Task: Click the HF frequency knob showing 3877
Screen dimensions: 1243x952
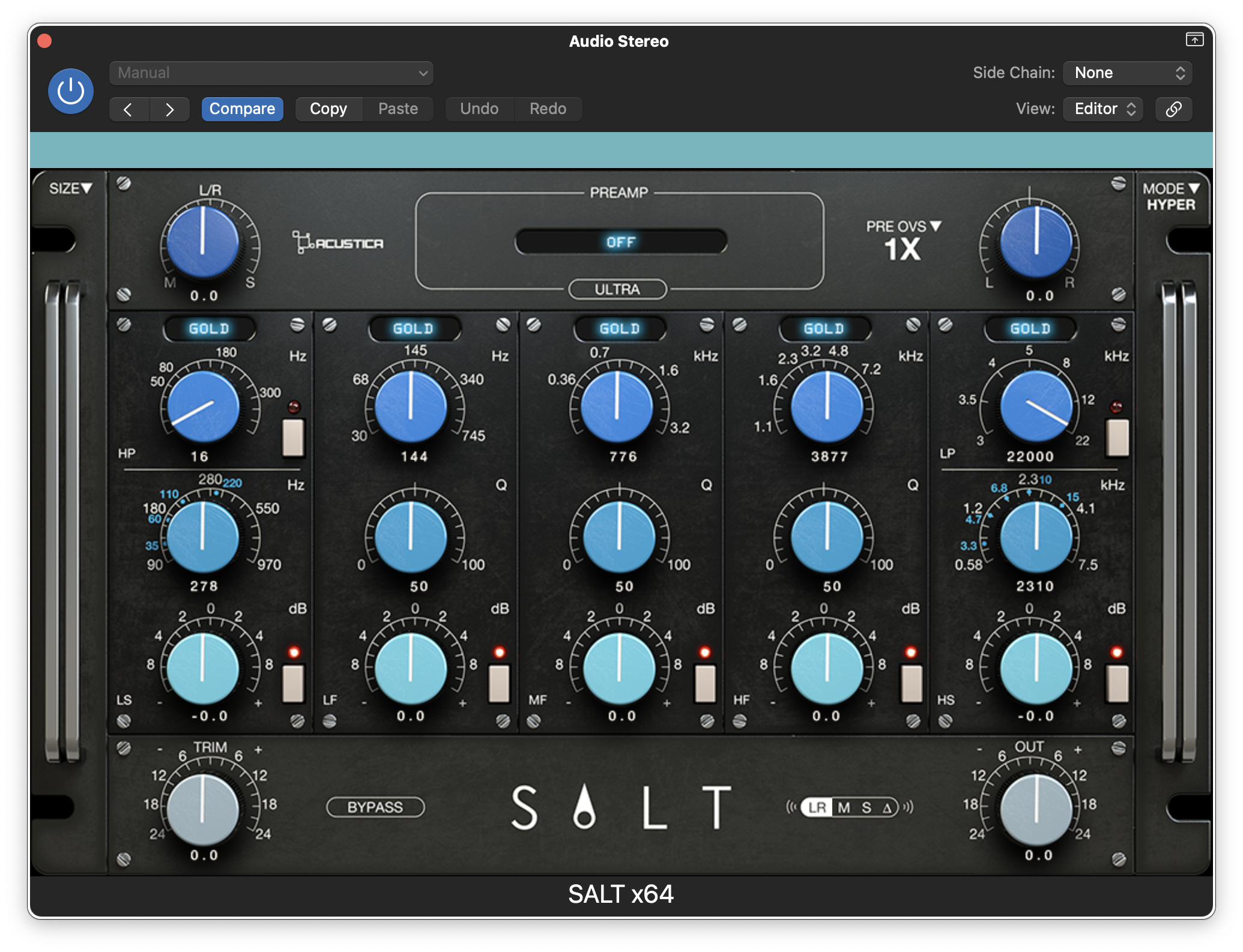Action: click(x=827, y=407)
